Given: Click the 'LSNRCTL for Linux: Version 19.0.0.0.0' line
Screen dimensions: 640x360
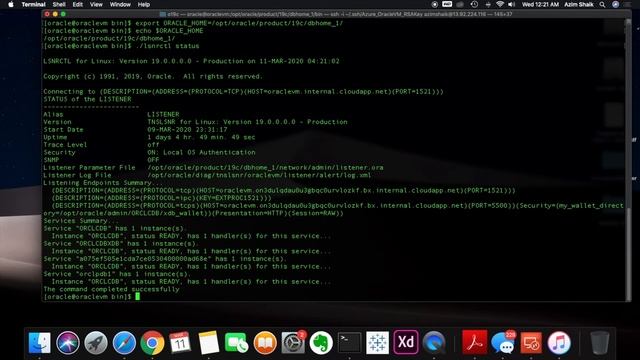Looking at the screenshot, I should 191,61.
